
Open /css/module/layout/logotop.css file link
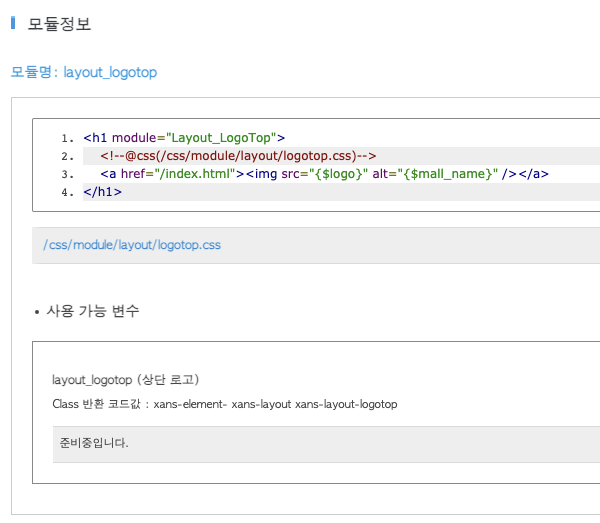(132, 245)
